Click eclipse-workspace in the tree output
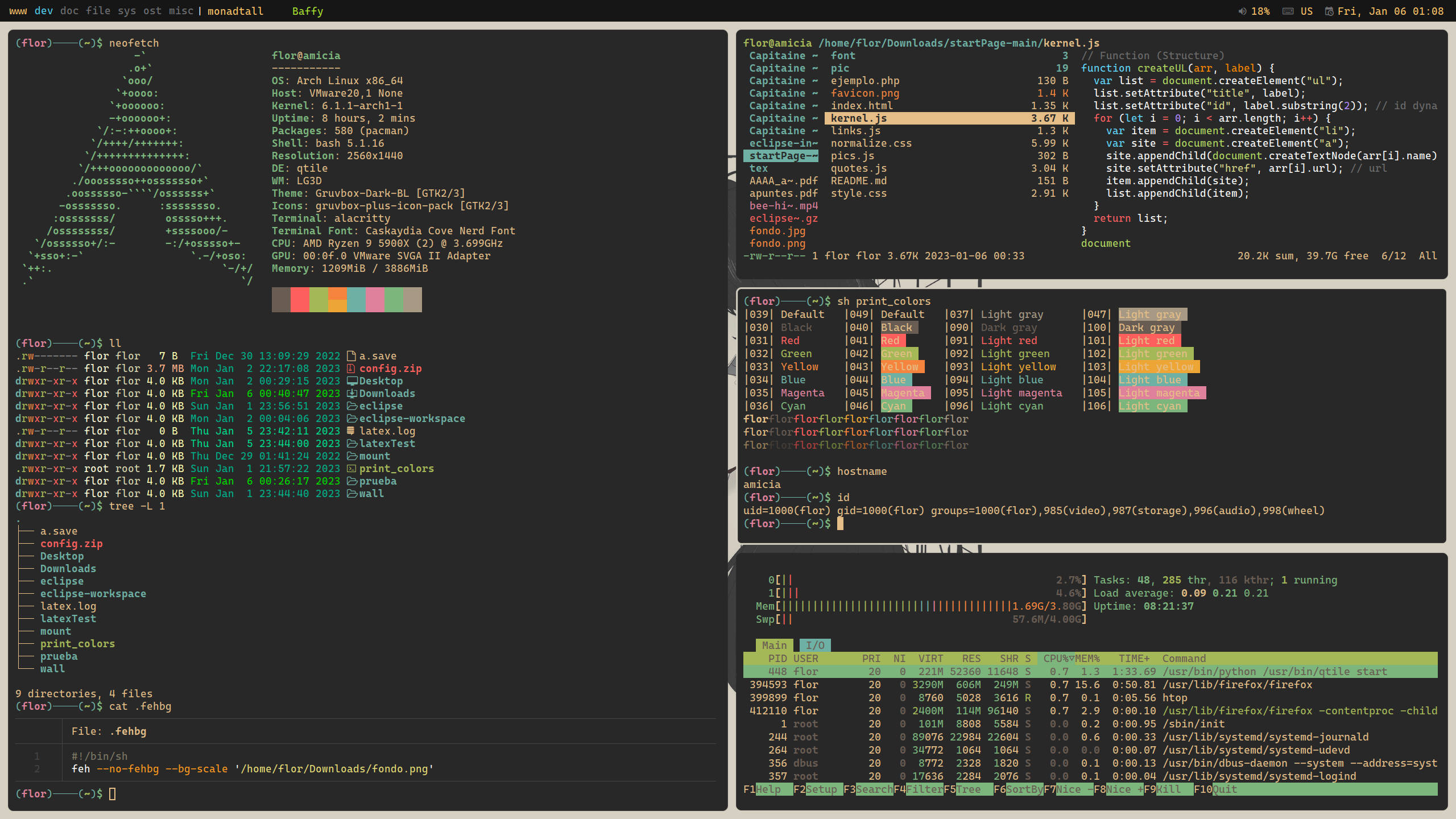 [93, 594]
